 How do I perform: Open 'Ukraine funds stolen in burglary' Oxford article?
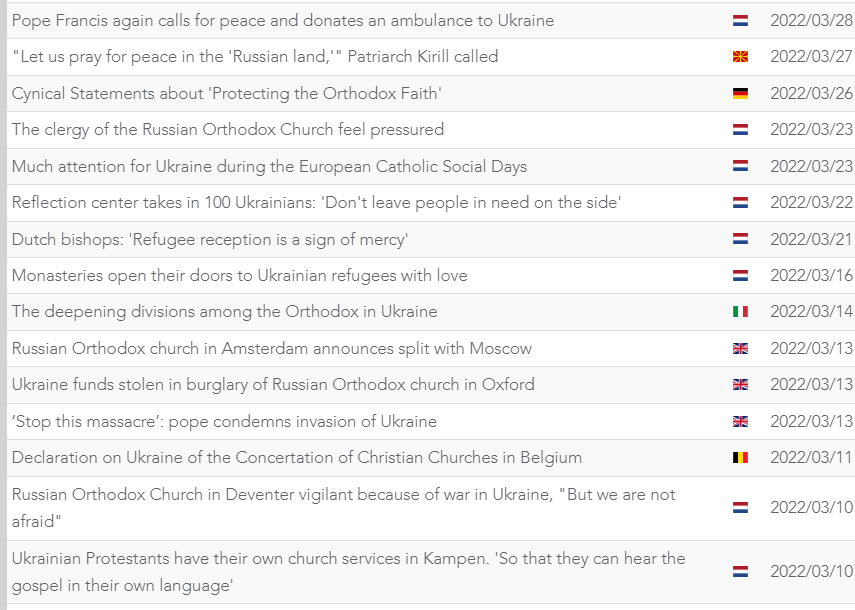tap(273, 385)
